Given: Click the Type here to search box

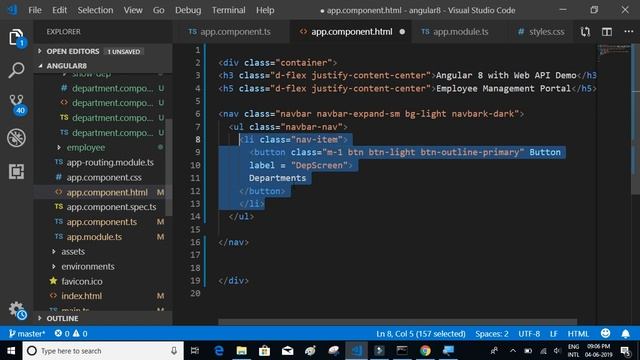Looking at the screenshot, I should coord(103,351).
